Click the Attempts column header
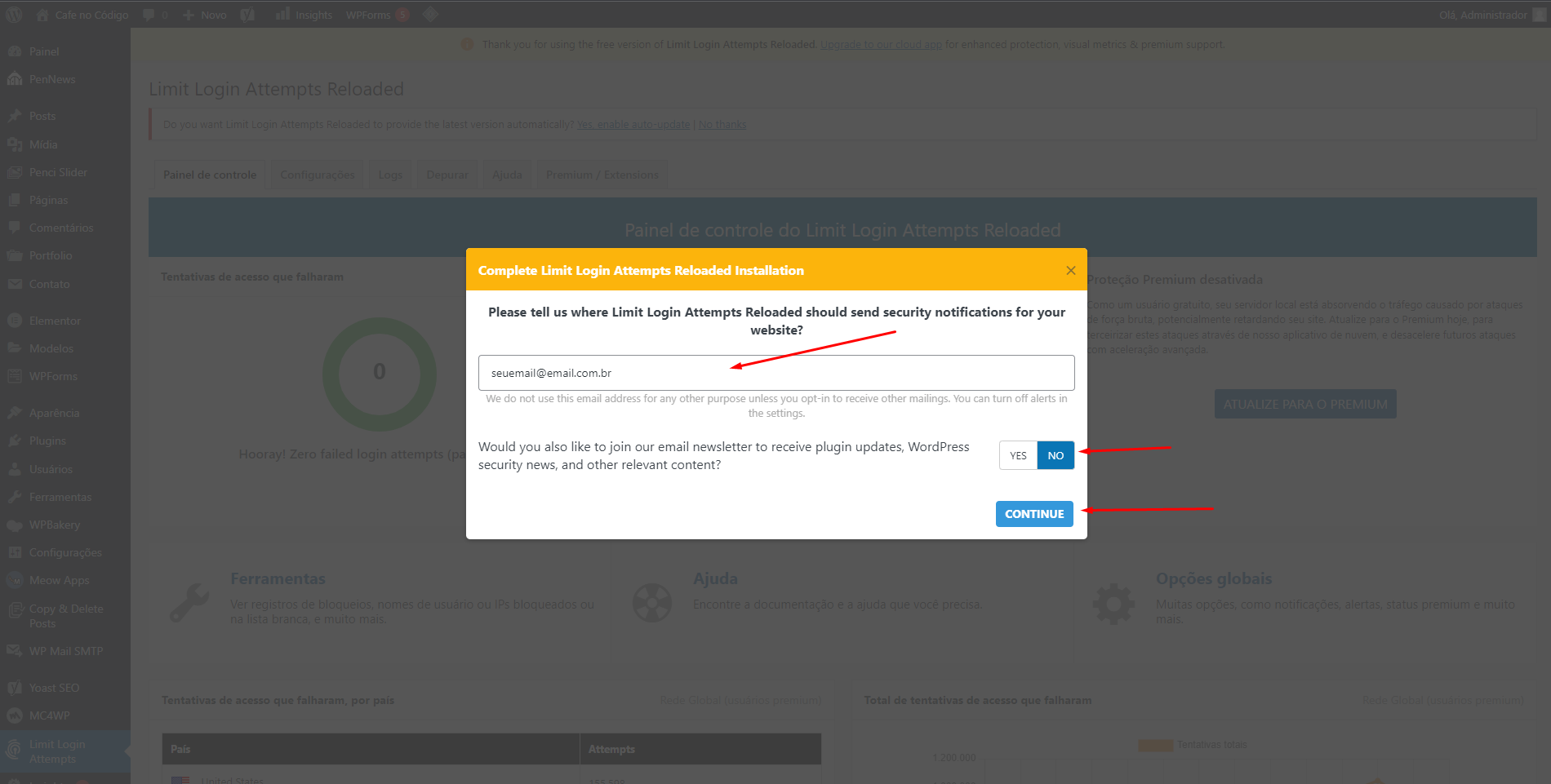This screenshot has height=784, width=1551. pos(700,749)
